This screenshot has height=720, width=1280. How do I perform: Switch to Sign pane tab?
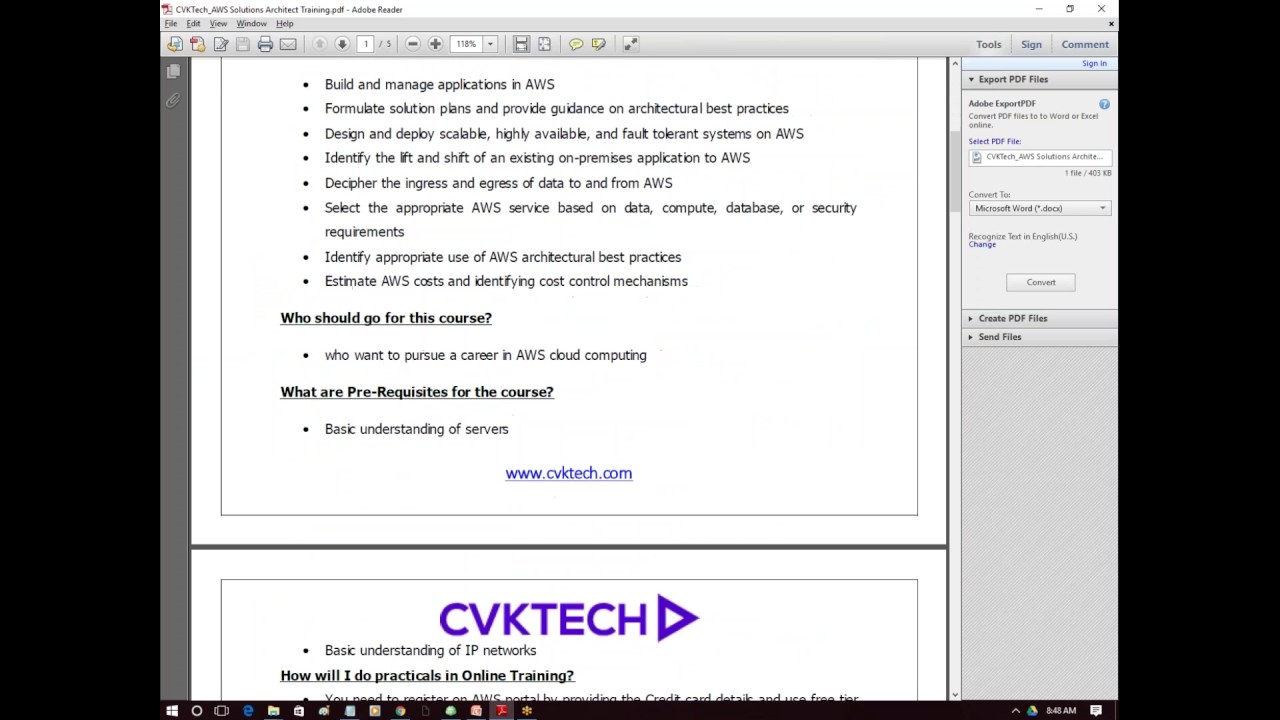(x=1031, y=44)
